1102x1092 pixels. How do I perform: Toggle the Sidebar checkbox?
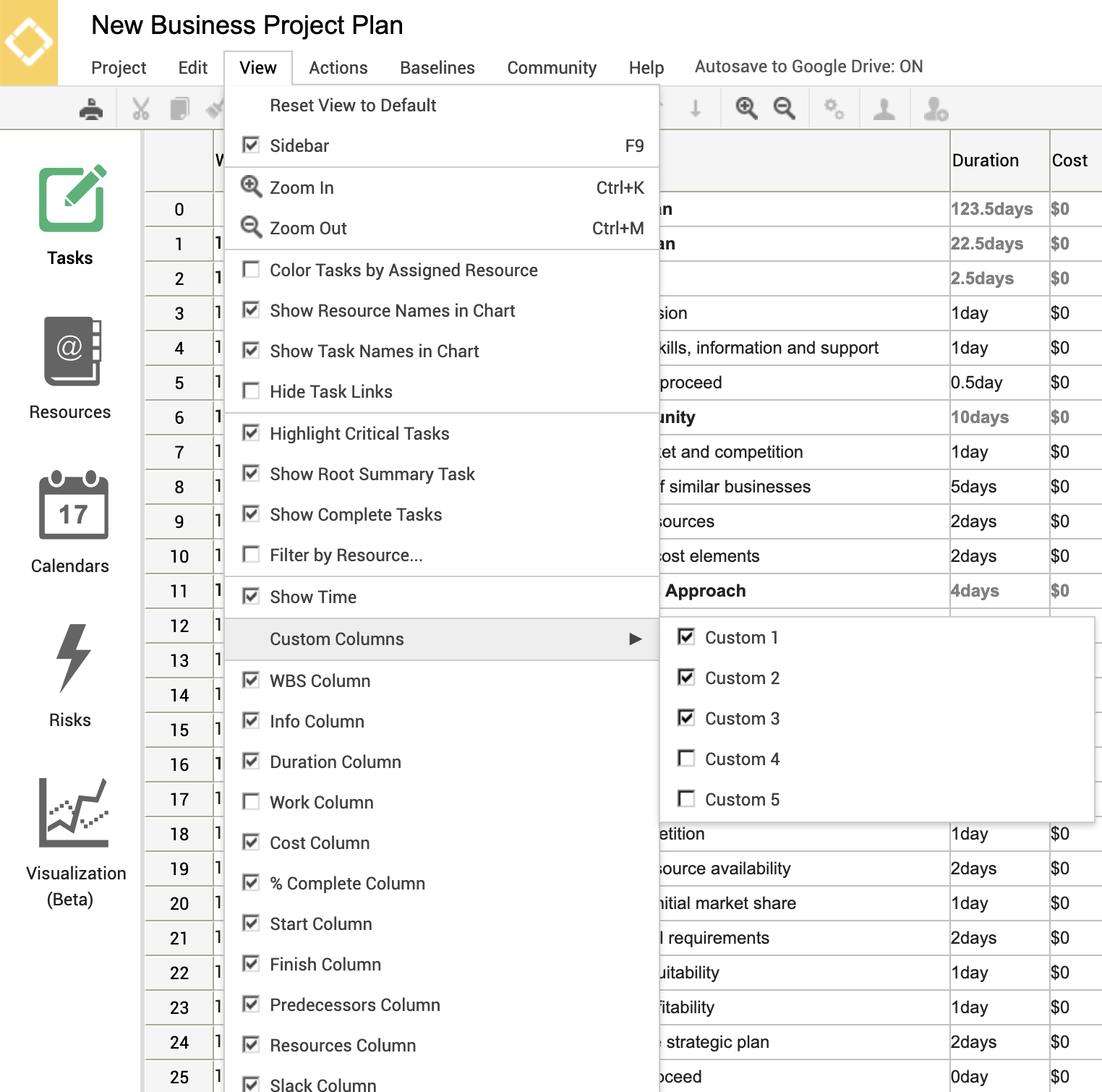pos(251,145)
